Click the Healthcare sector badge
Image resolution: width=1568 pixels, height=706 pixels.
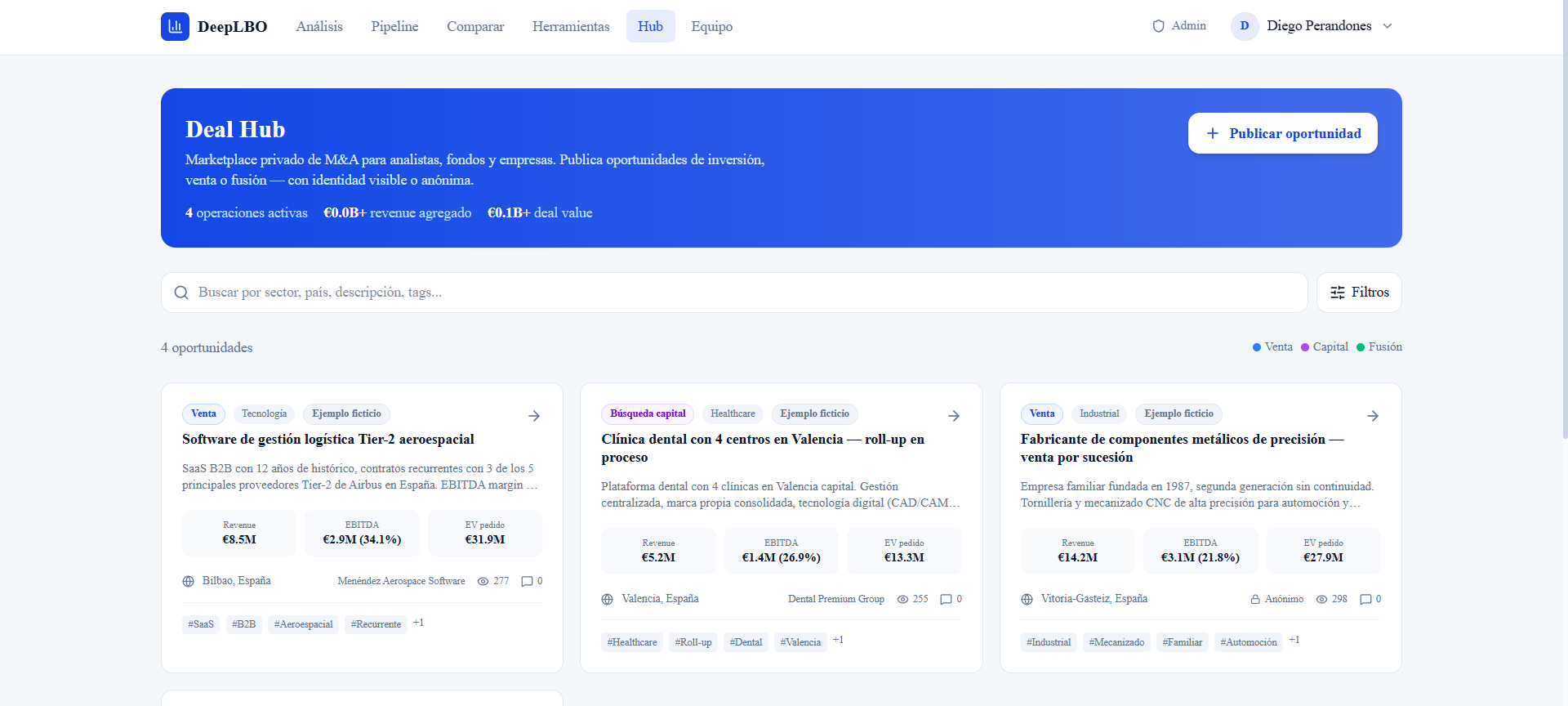click(x=733, y=413)
